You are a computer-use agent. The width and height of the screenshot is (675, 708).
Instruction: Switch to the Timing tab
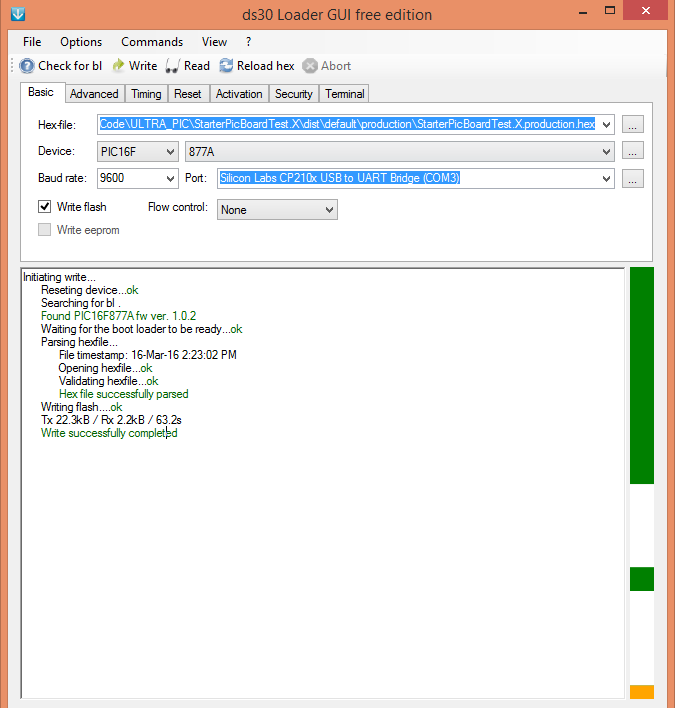[146, 94]
